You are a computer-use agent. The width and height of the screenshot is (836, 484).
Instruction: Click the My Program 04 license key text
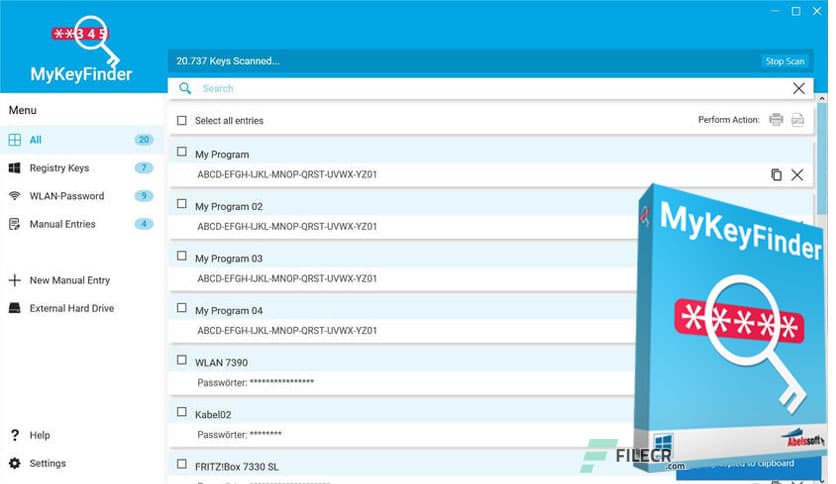tap(287, 330)
